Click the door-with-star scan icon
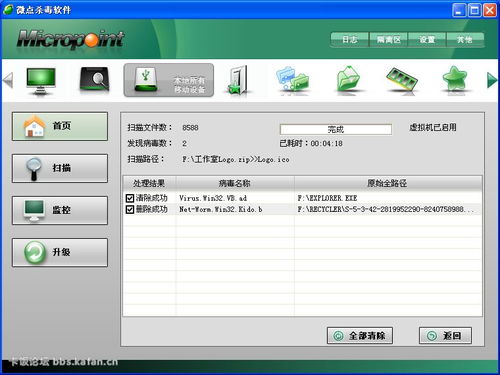The image size is (500, 375). pyautogui.click(x=239, y=80)
